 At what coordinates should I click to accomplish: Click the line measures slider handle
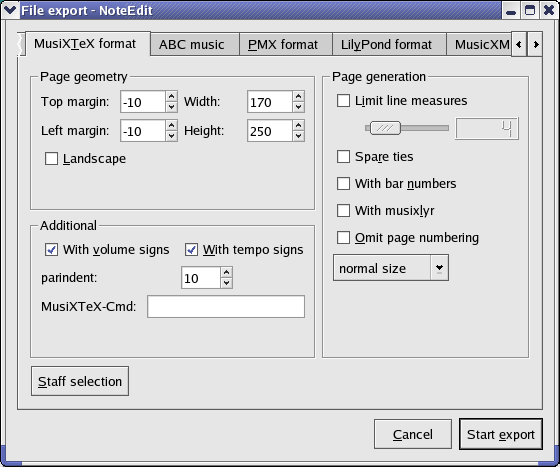[385, 128]
